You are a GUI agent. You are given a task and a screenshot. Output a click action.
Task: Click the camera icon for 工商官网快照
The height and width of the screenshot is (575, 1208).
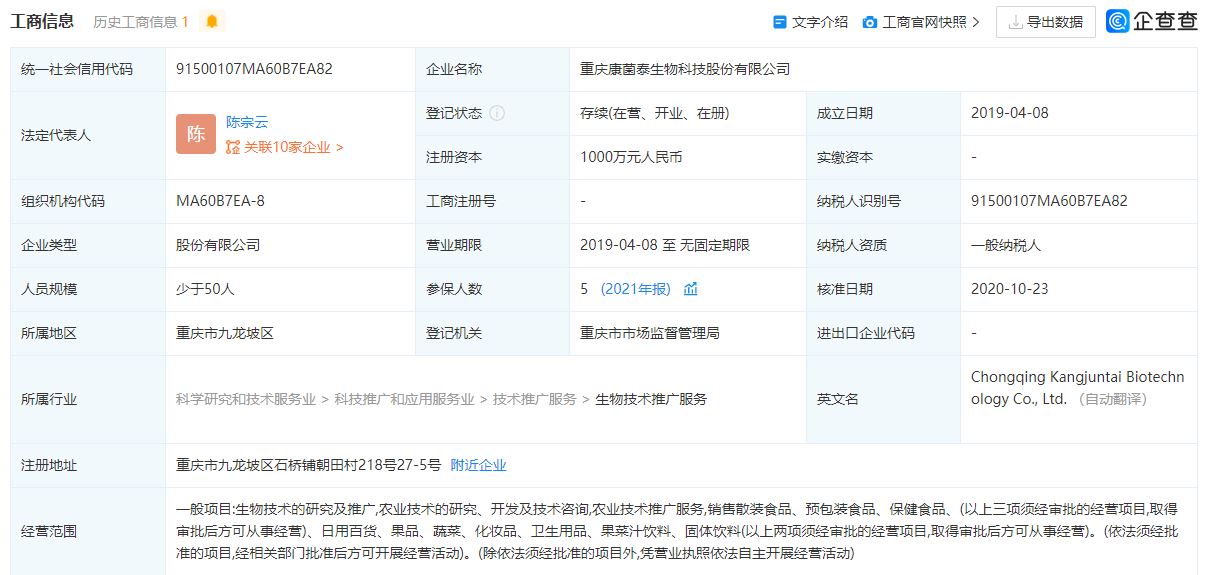[x=870, y=22]
